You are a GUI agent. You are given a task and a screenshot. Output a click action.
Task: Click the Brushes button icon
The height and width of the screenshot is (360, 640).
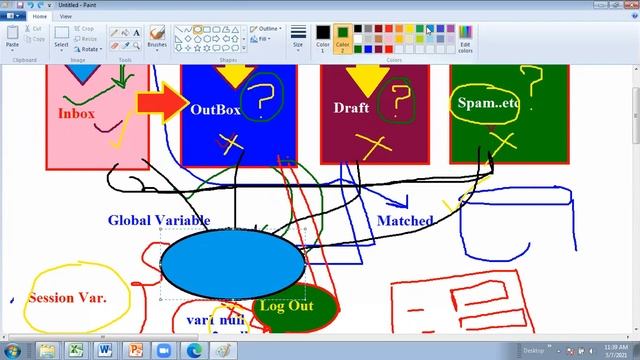click(157, 33)
